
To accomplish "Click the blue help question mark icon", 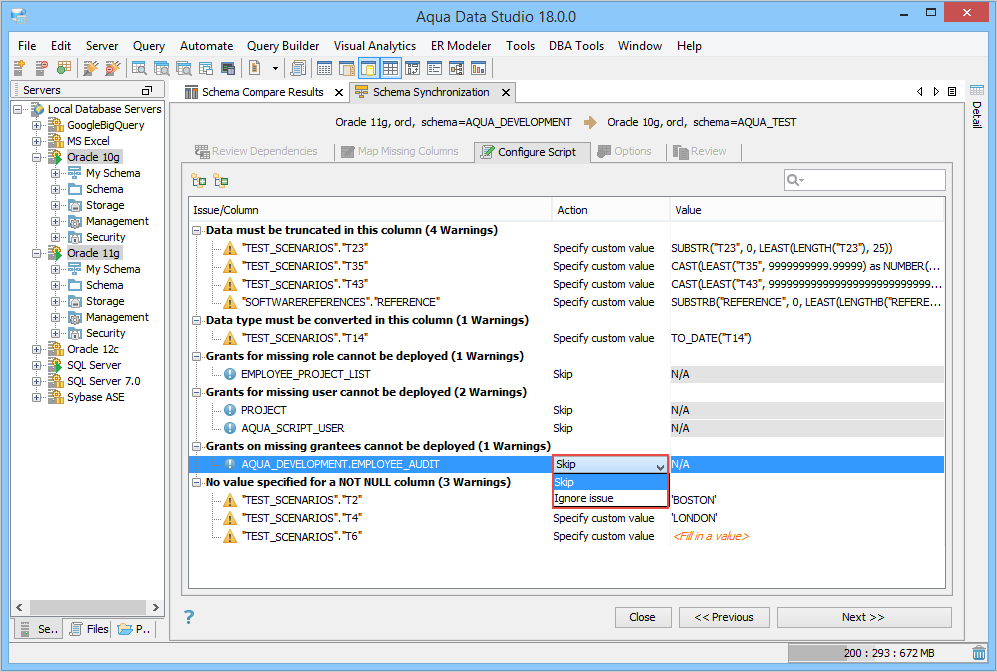I will pyautogui.click(x=189, y=617).
